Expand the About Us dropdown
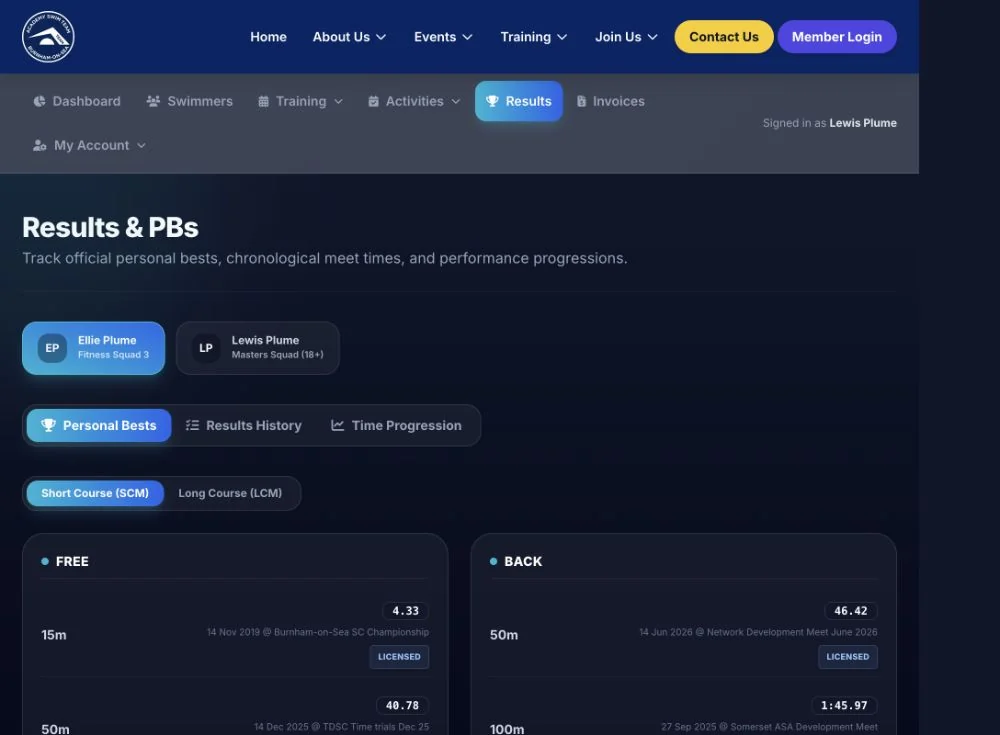The height and width of the screenshot is (735, 1000). (x=349, y=37)
